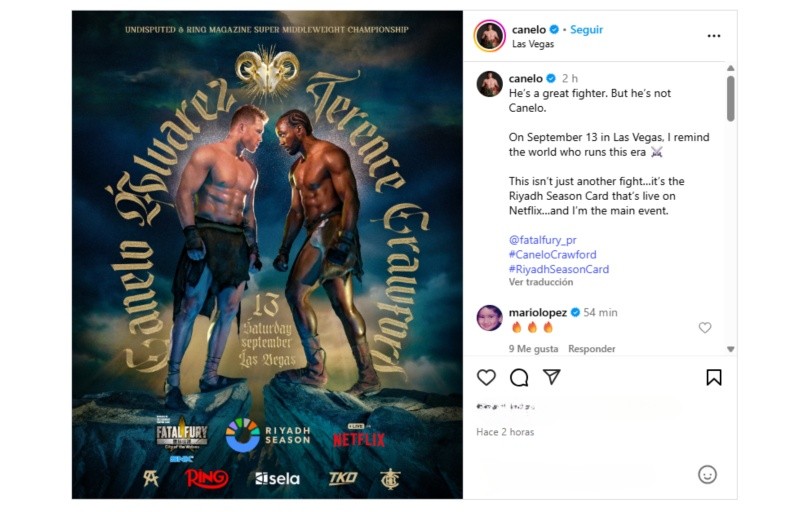Image resolution: width=800 pixels, height=512 pixels.
Task: Open the three-dot more options menu
Action: [x=714, y=36]
